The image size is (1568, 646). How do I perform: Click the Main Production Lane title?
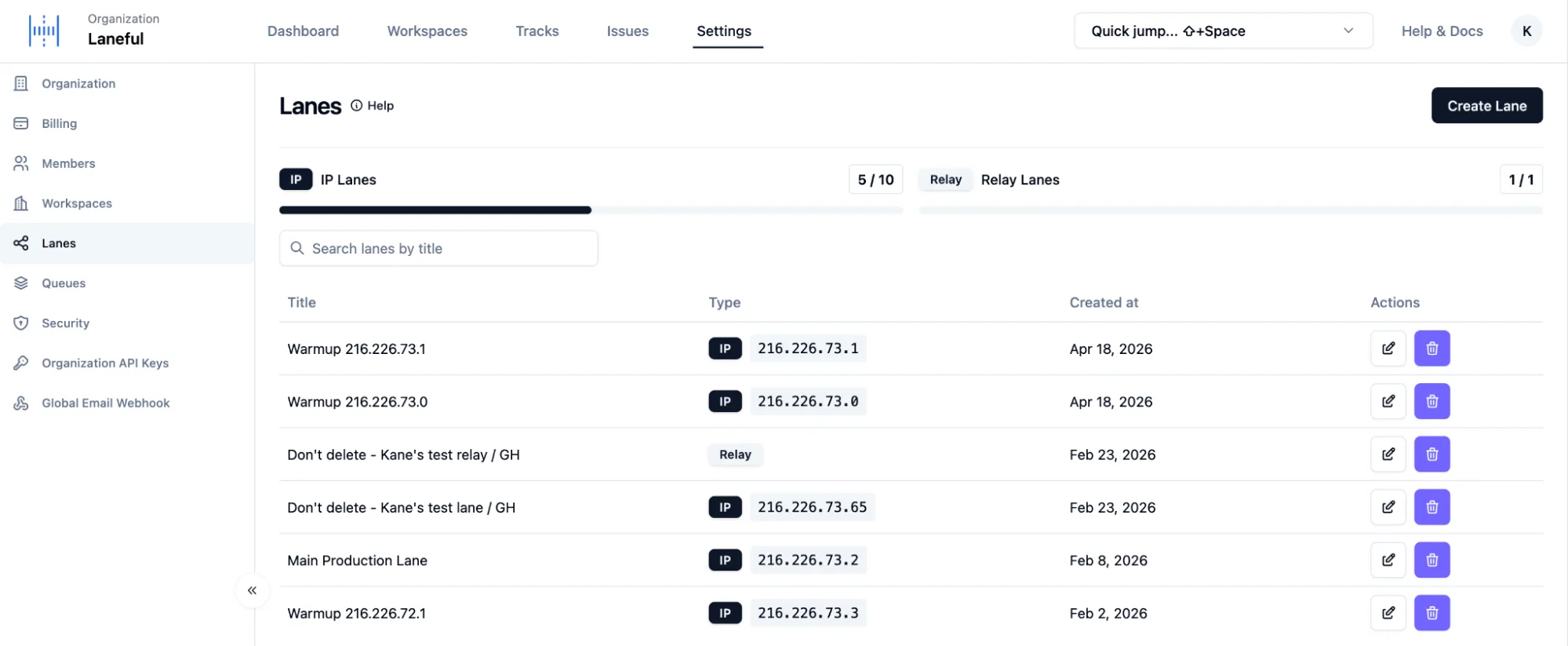(357, 560)
